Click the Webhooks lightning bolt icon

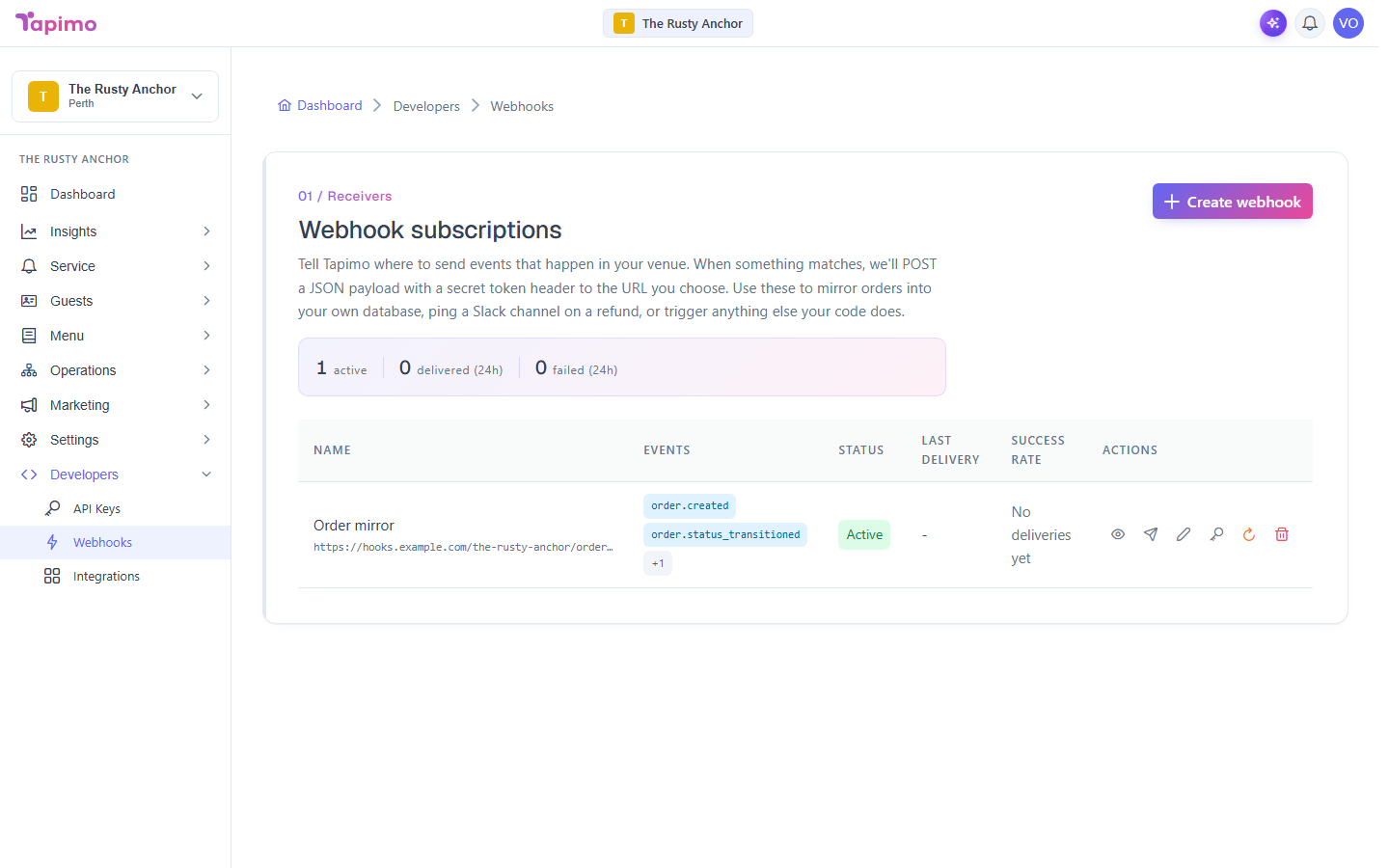(x=52, y=542)
